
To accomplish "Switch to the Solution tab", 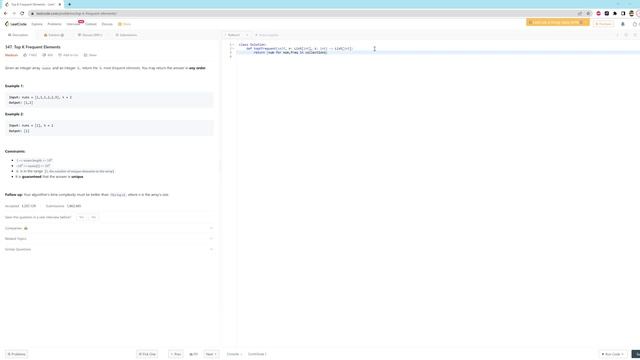I will point(54,35).
